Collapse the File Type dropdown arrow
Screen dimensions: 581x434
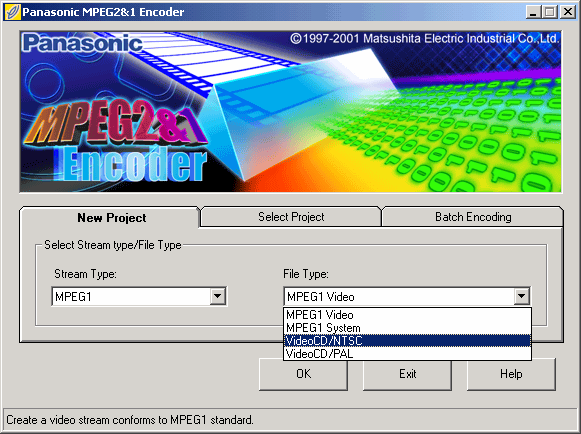coord(521,296)
